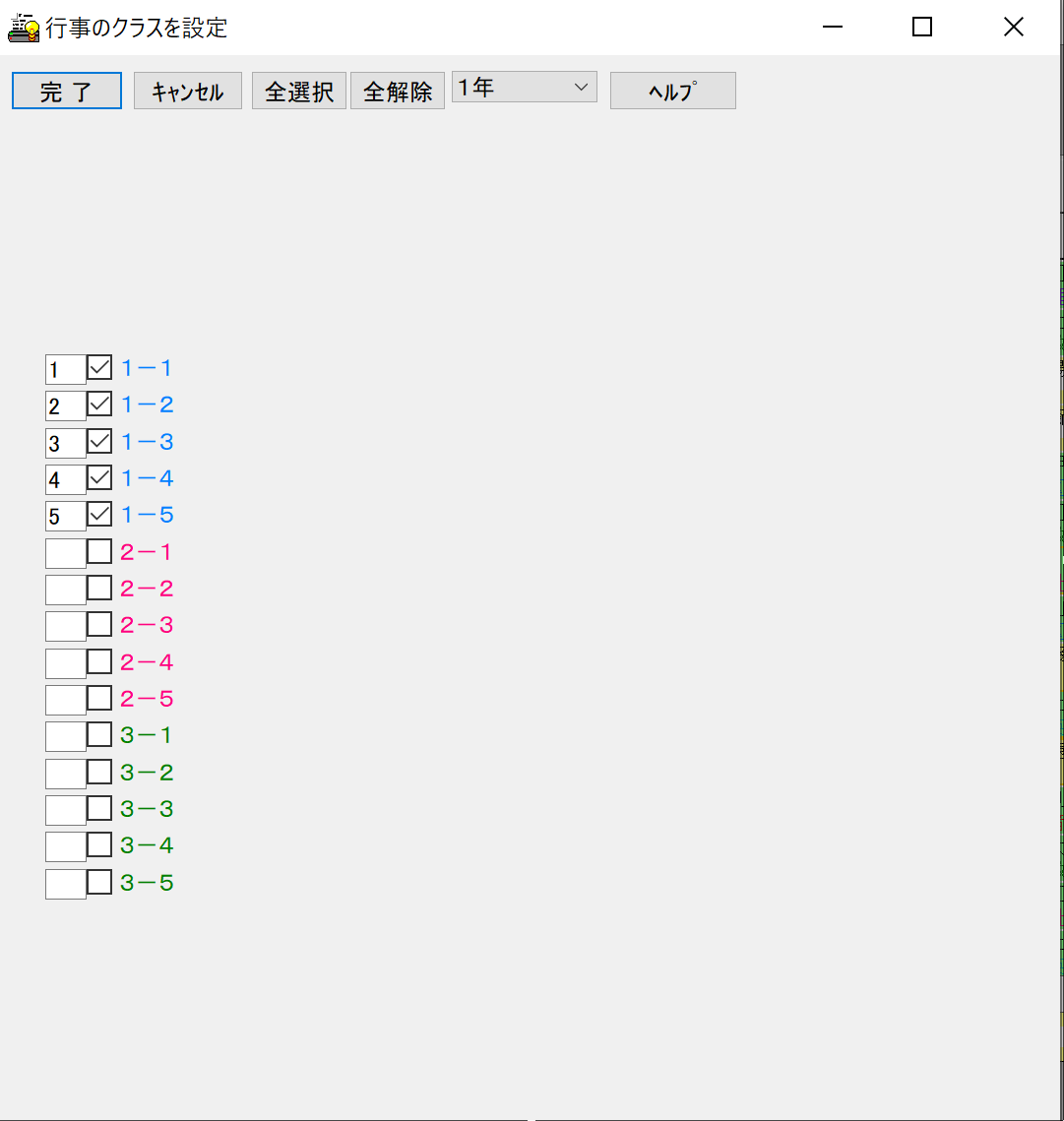Click the blue 1－1 class label

tap(147, 368)
